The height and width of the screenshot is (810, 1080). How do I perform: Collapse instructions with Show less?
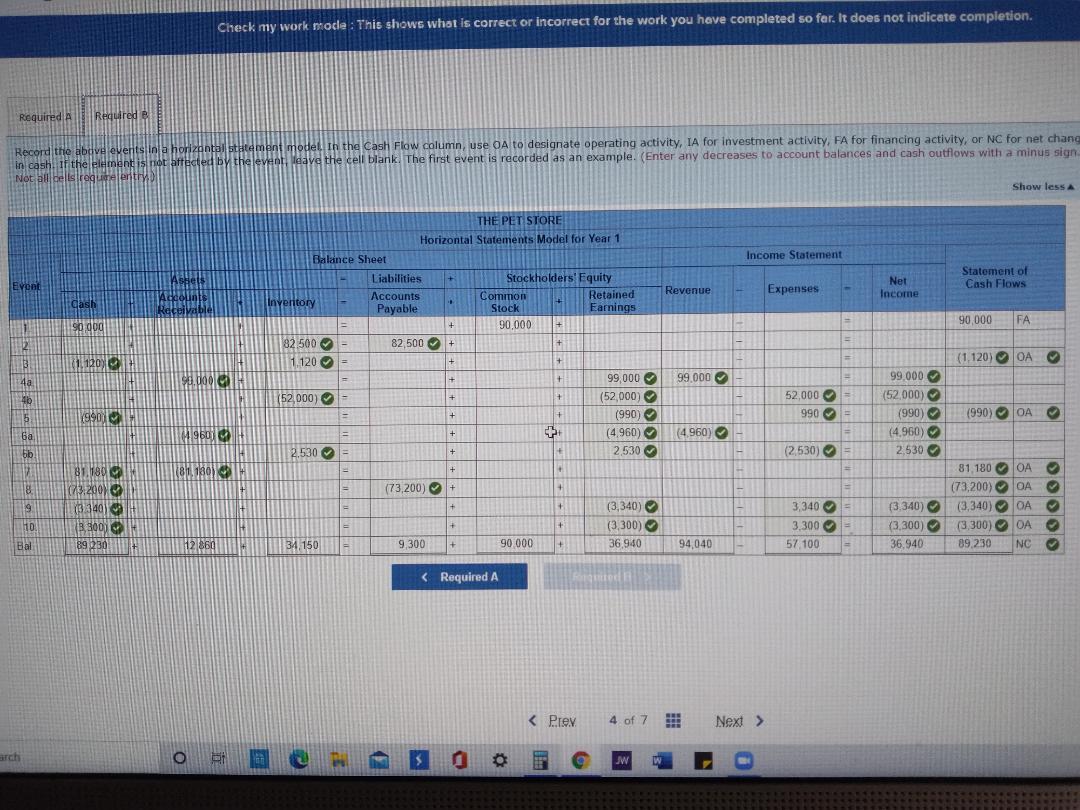[x=1043, y=187]
